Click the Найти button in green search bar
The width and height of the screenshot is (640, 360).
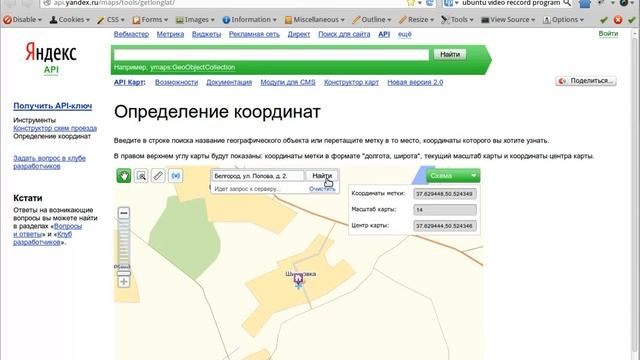pyautogui.click(x=450, y=54)
